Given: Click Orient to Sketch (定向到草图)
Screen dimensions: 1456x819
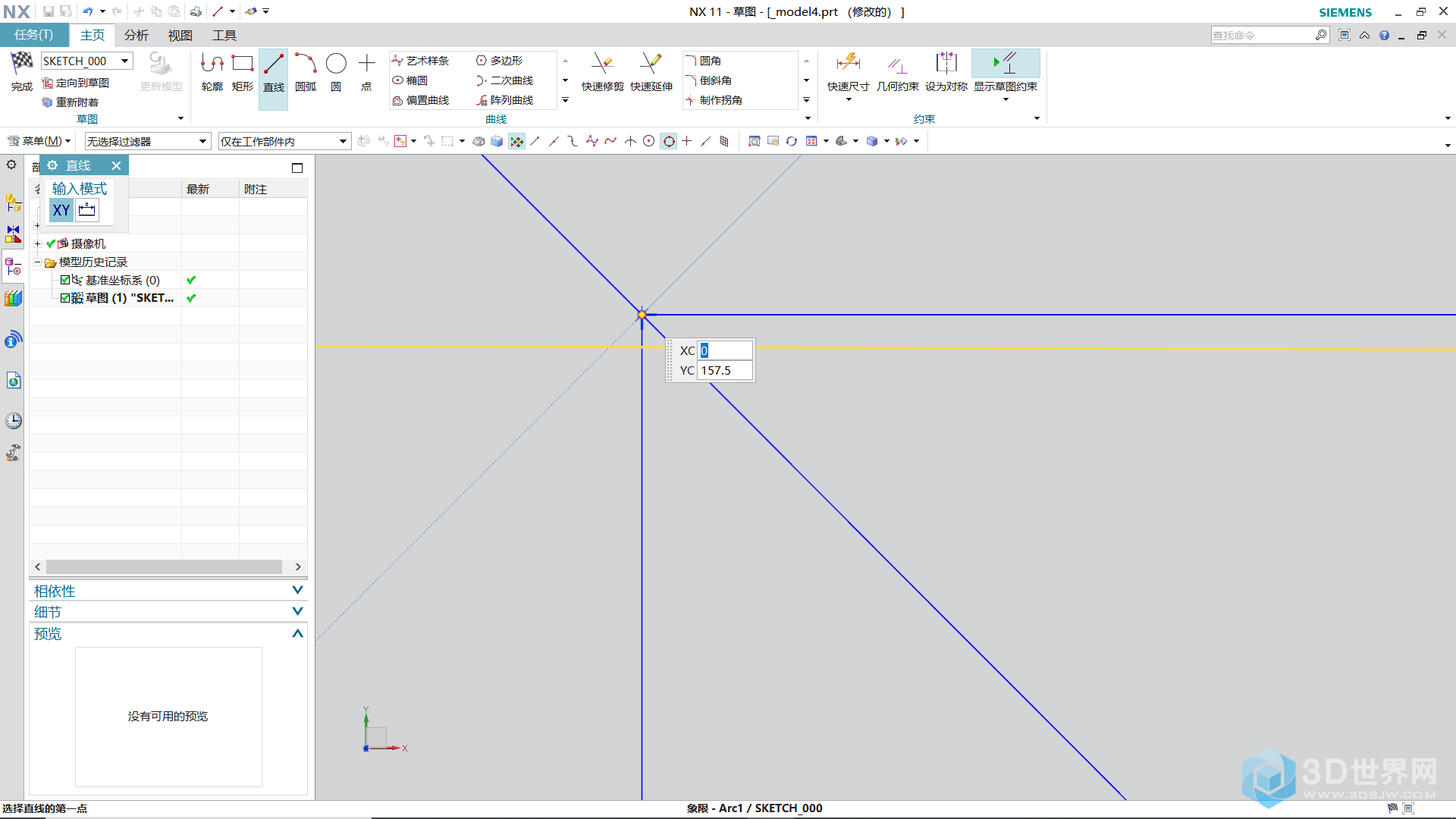Looking at the screenshot, I should [x=76, y=83].
